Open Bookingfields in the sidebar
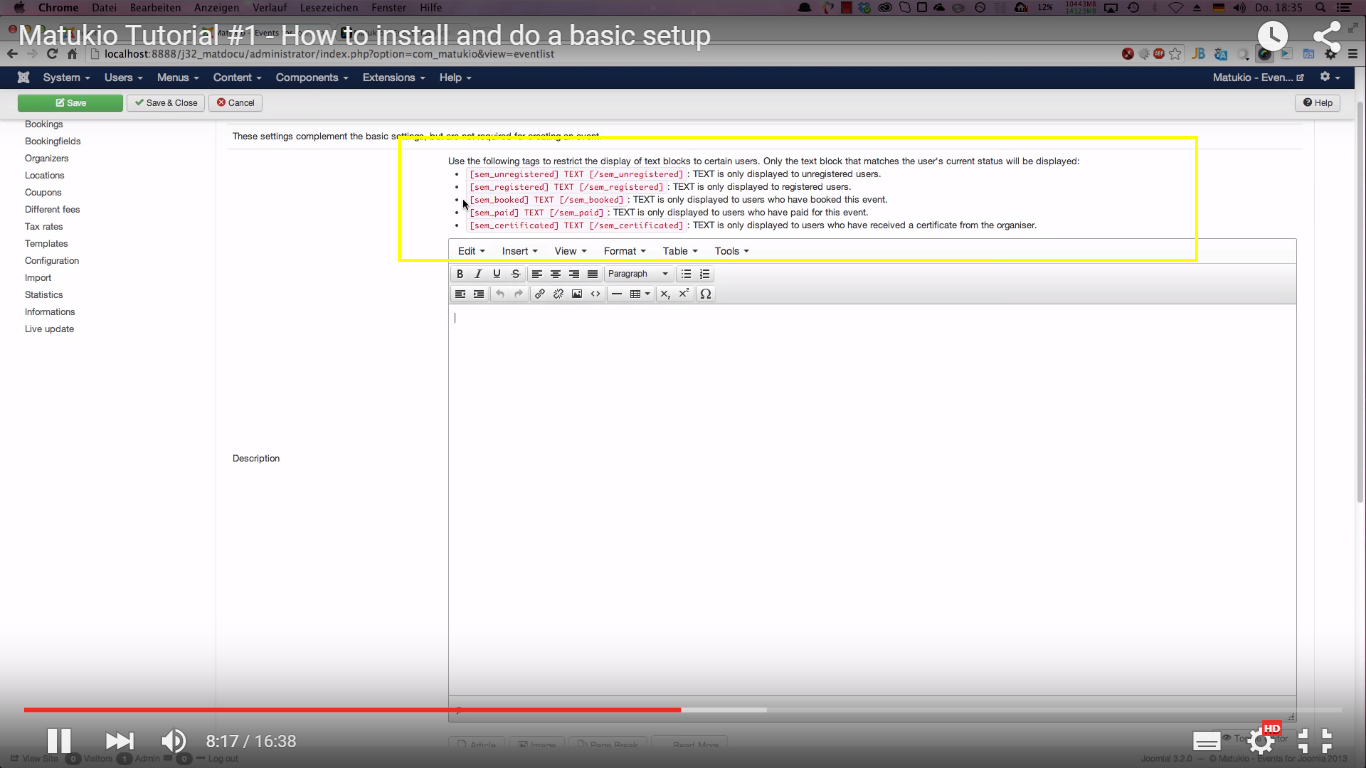 [53, 141]
